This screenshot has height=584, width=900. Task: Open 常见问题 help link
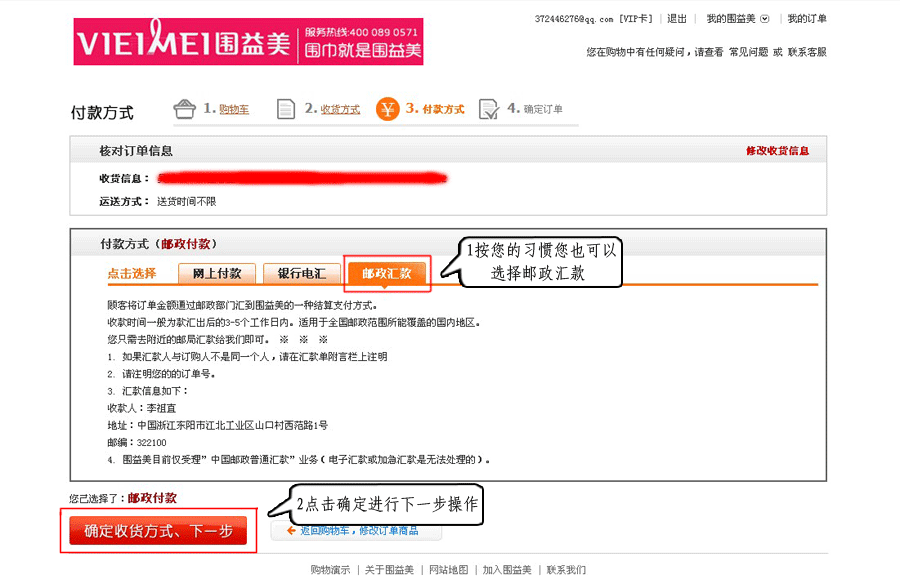pos(748,52)
